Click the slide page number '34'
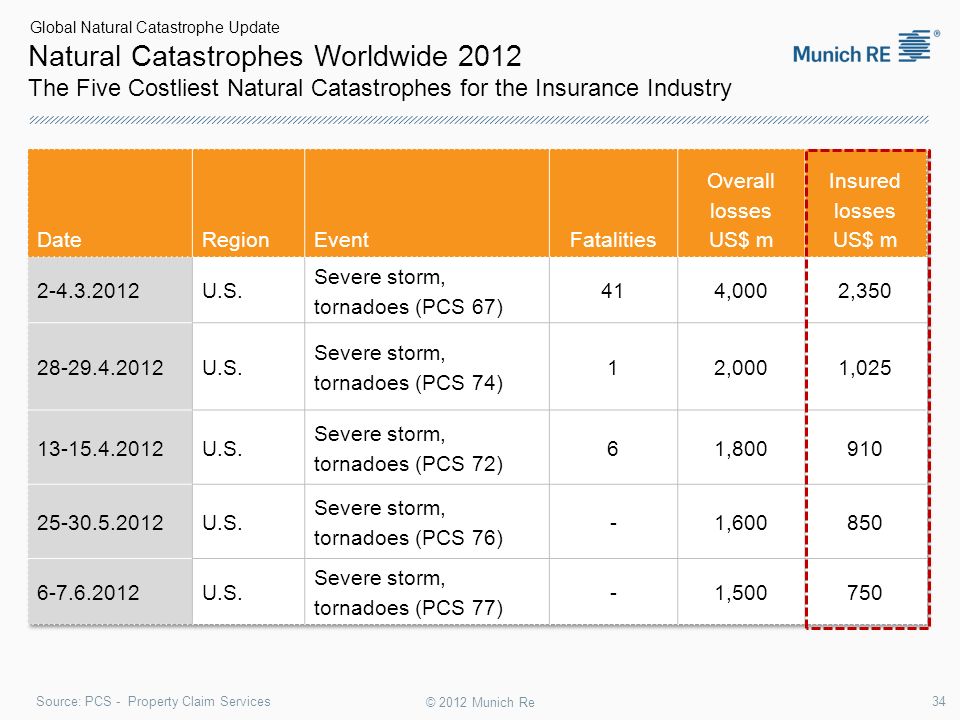This screenshot has height=720, width=960. click(x=939, y=701)
